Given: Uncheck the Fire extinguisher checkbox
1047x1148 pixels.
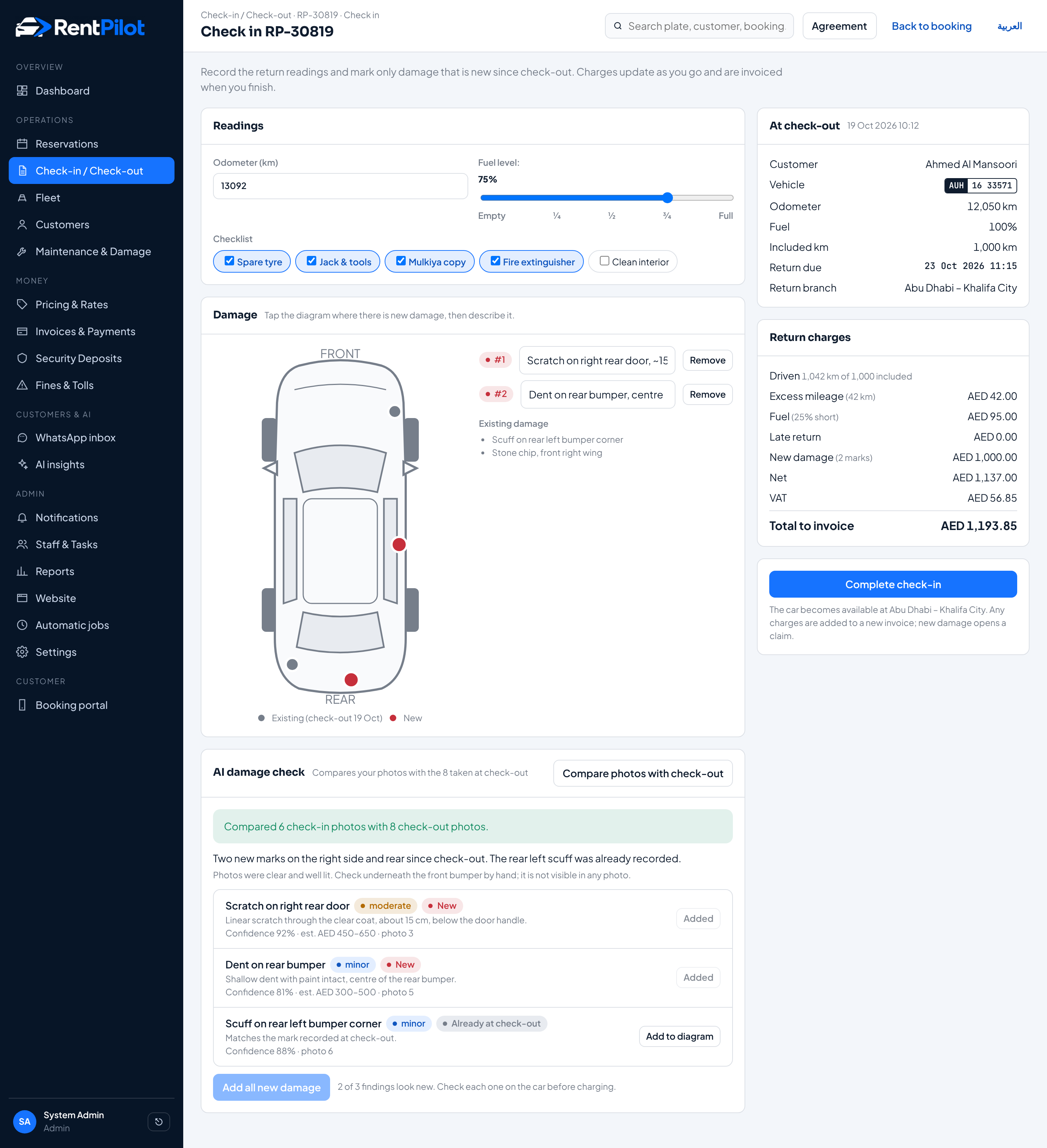Looking at the screenshot, I should [495, 261].
